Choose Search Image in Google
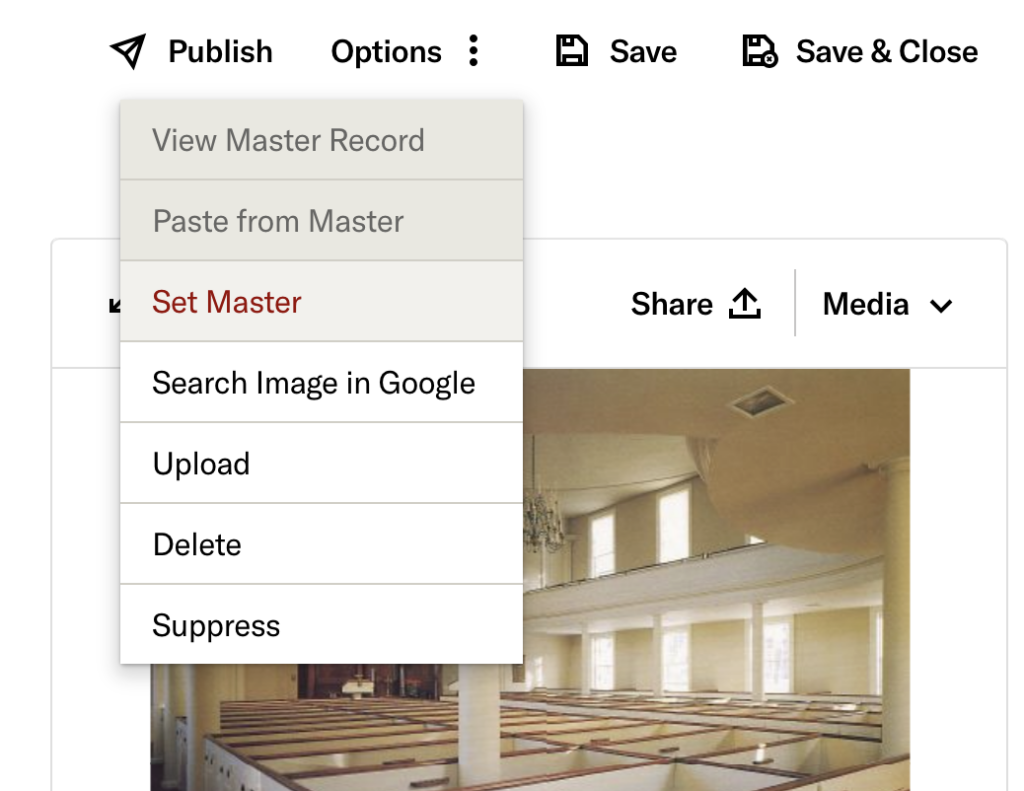 313,383
